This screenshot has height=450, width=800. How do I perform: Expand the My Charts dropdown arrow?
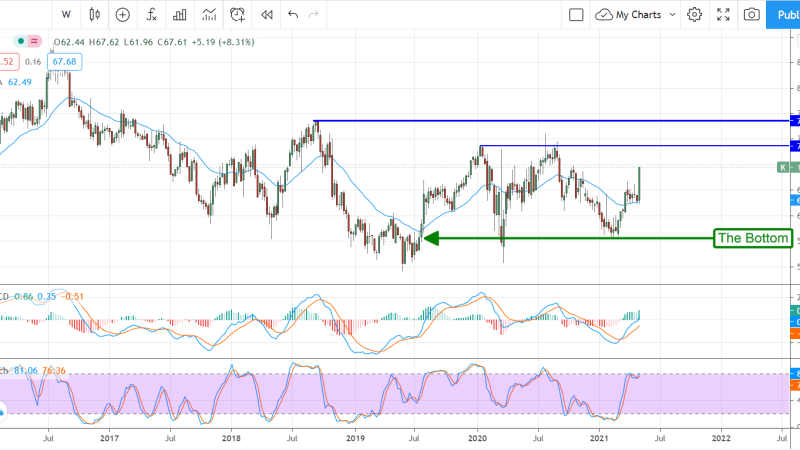(671, 15)
